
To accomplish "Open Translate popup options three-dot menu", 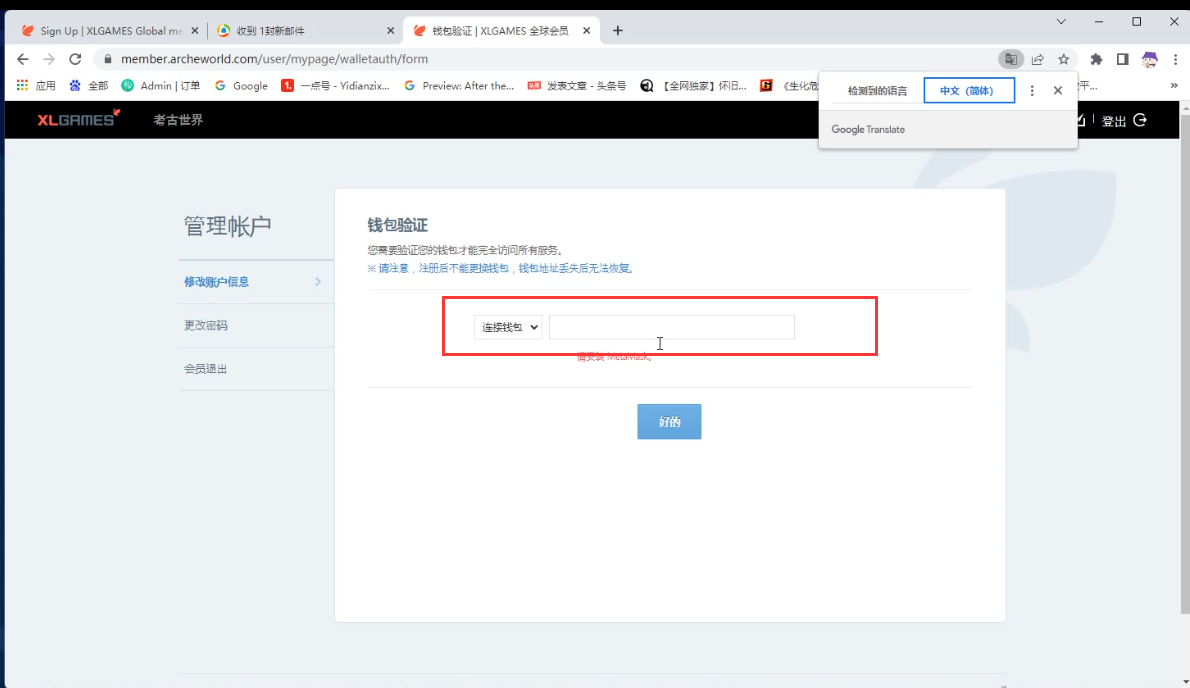I will click(1032, 90).
